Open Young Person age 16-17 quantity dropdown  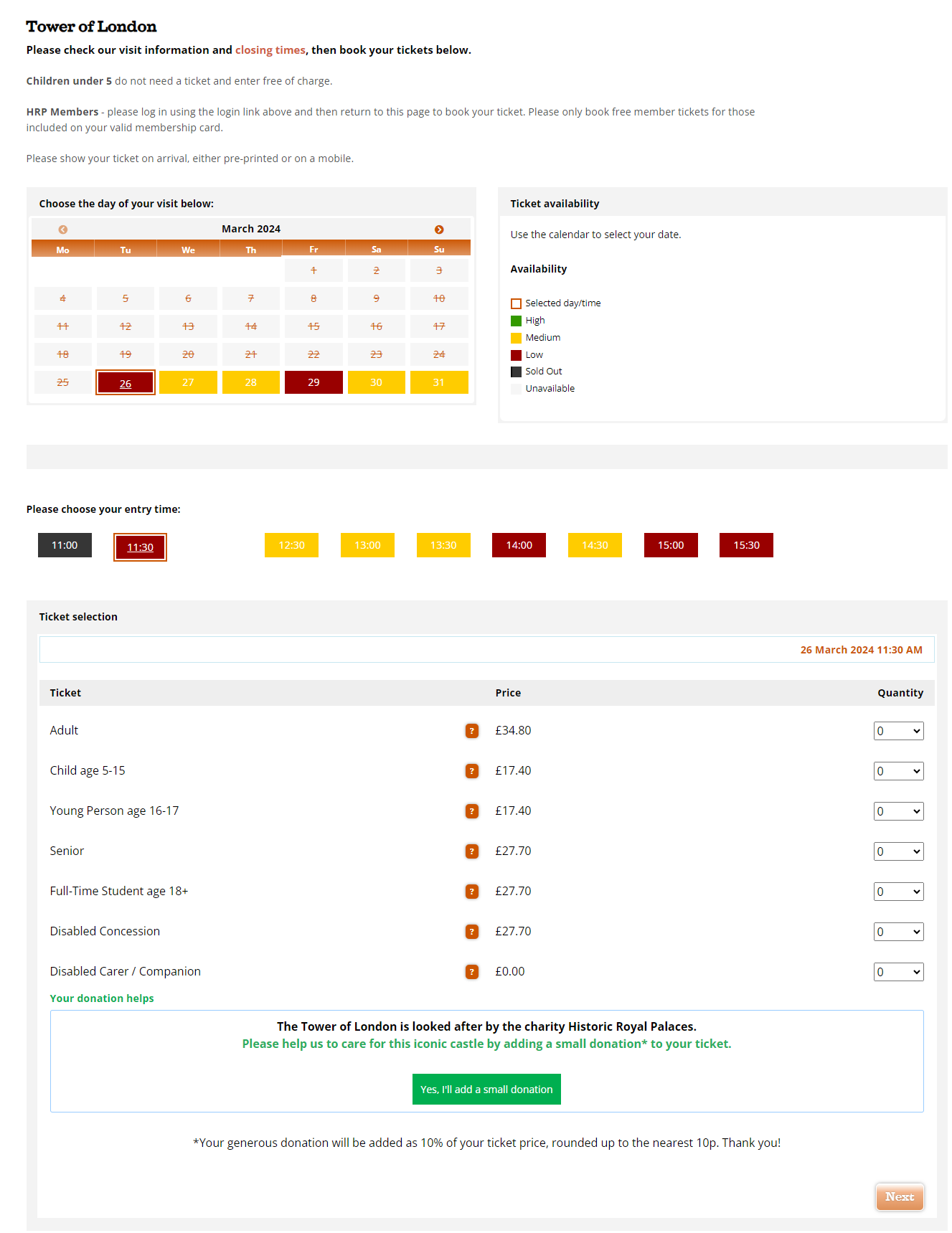coord(898,811)
